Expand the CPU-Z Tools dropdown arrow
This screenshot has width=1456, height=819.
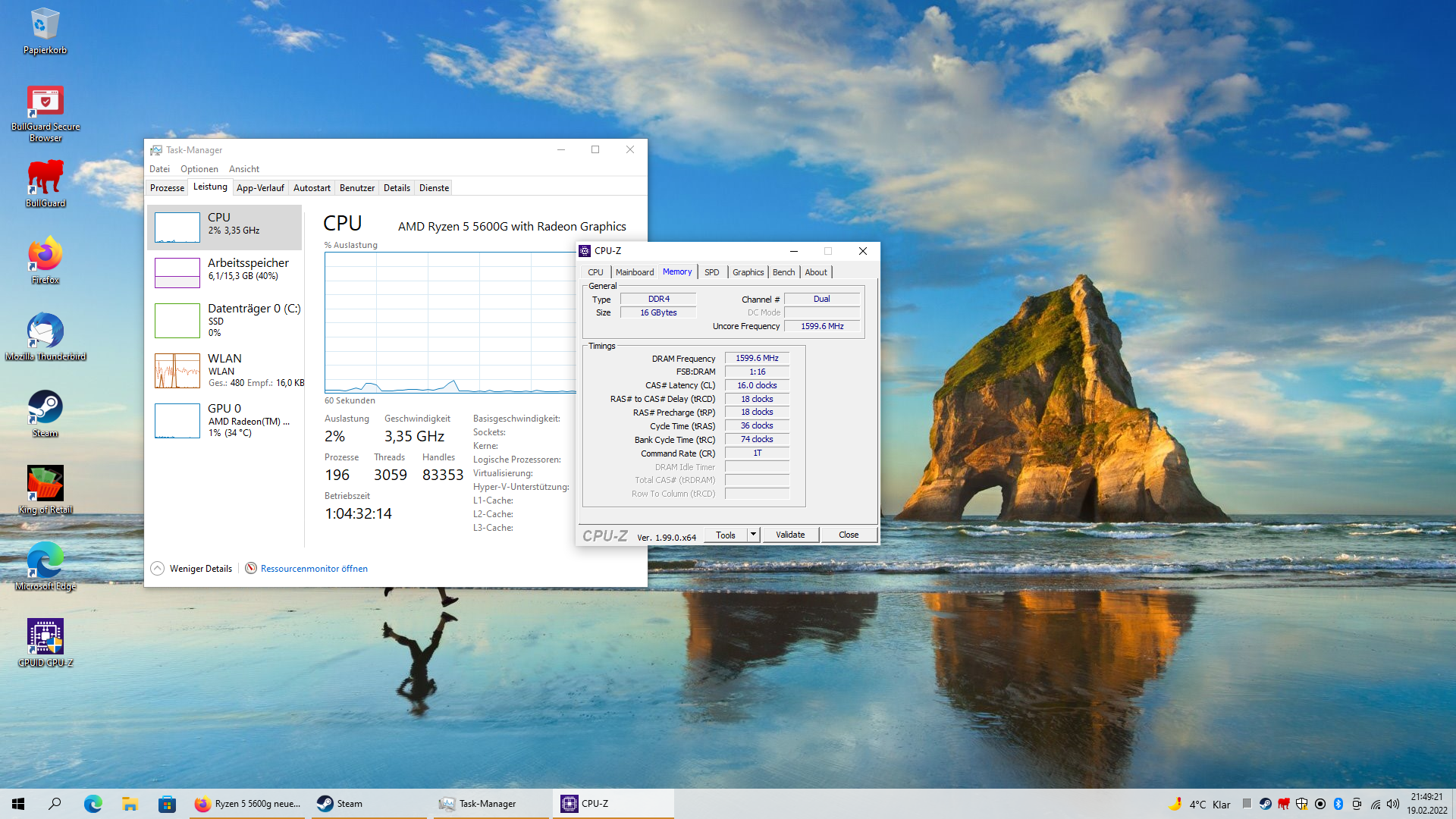click(753, 535)
